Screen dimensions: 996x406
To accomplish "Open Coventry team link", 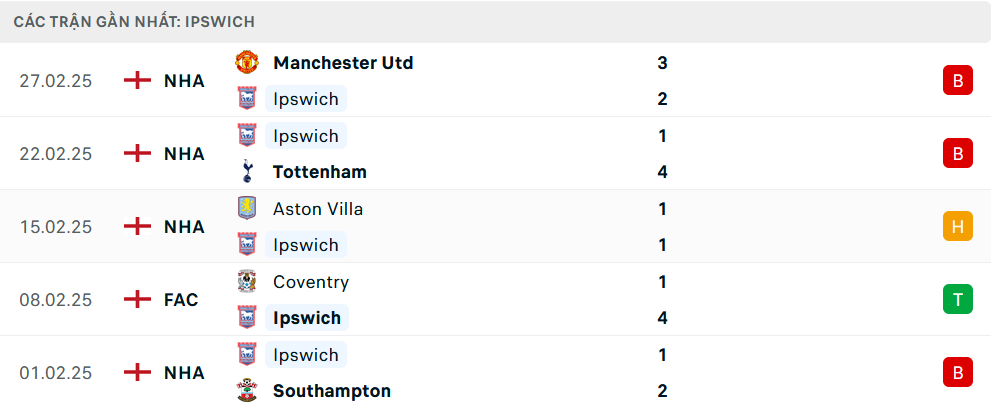I will 311,282.
